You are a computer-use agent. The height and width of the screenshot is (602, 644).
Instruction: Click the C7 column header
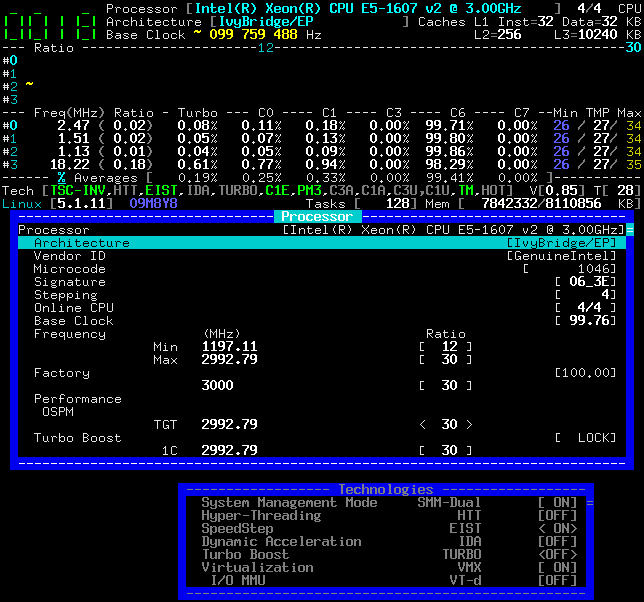522,113
